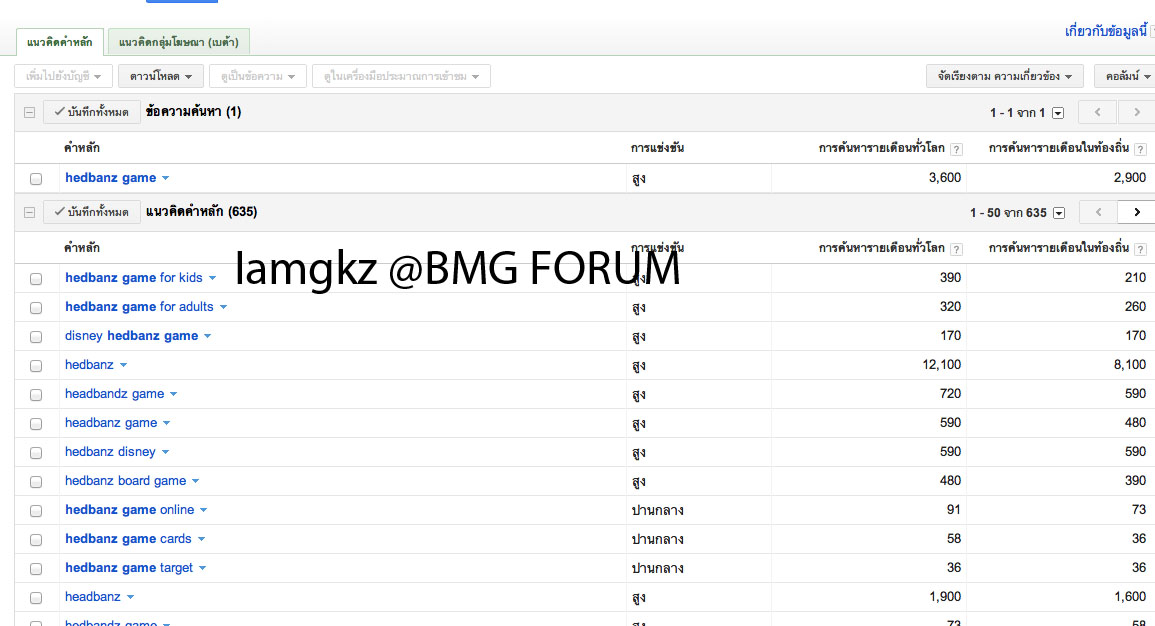Open the 1 - 1 จาก 1 page dropdown
The image size is (1155, 626).
coord(1058,113)
